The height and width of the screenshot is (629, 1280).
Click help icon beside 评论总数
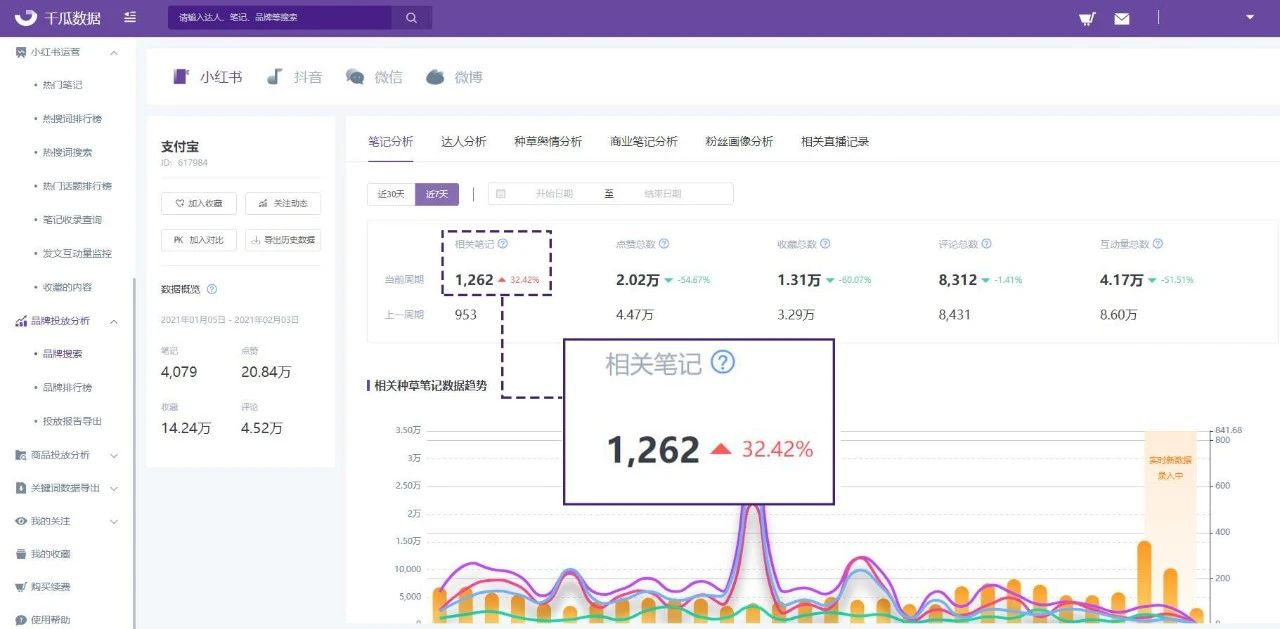(987, 243)
